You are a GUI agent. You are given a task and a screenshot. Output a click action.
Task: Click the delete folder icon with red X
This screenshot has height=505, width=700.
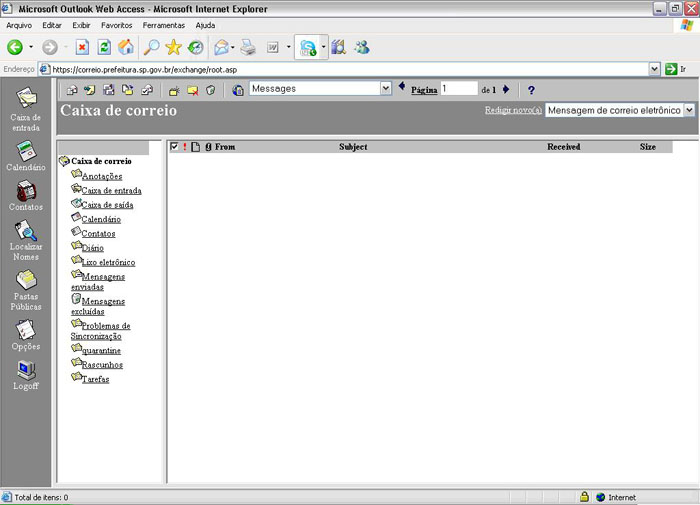click(x=192, y=91)
